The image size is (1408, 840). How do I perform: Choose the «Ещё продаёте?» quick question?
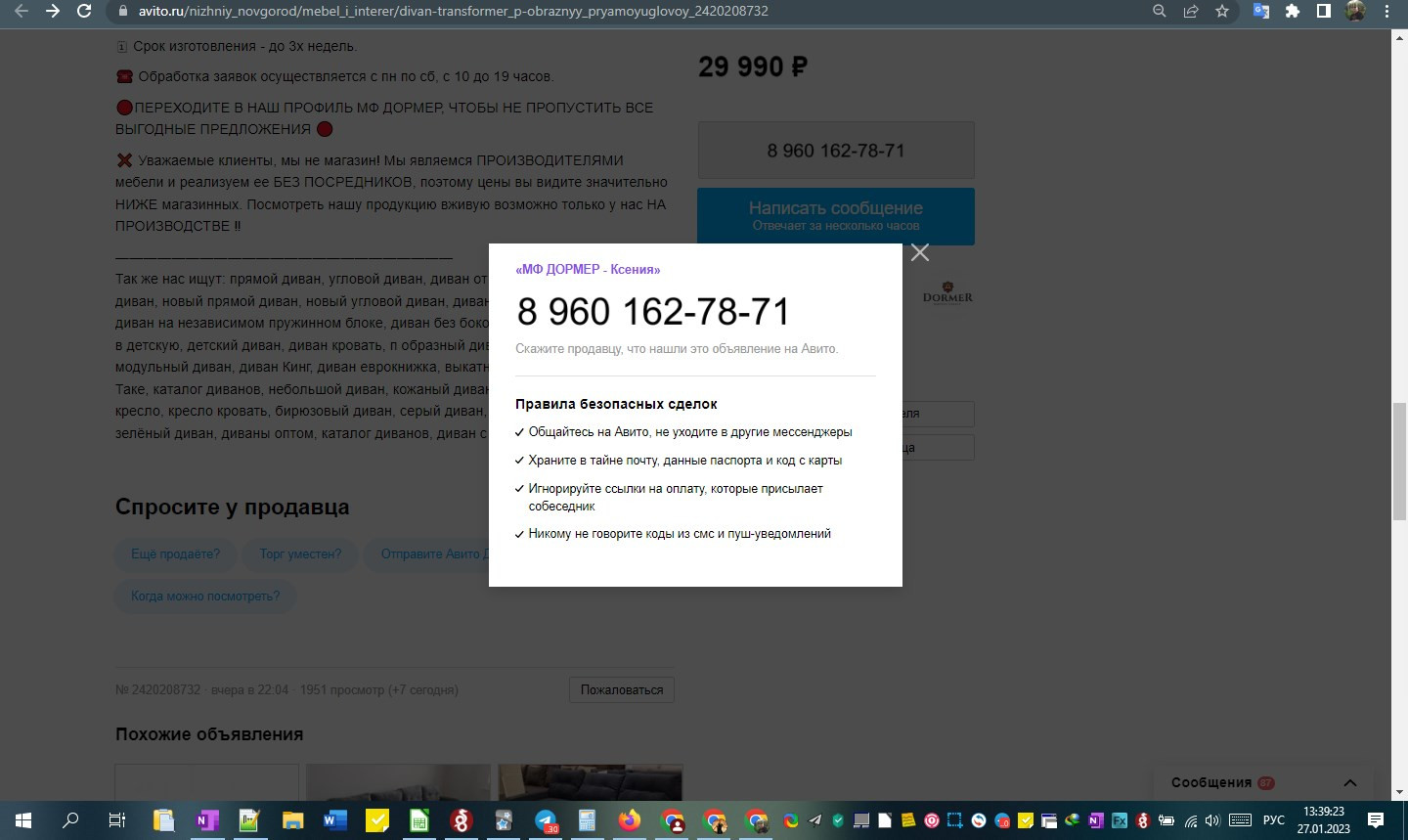pyautogui.click(x=176, y=554)
